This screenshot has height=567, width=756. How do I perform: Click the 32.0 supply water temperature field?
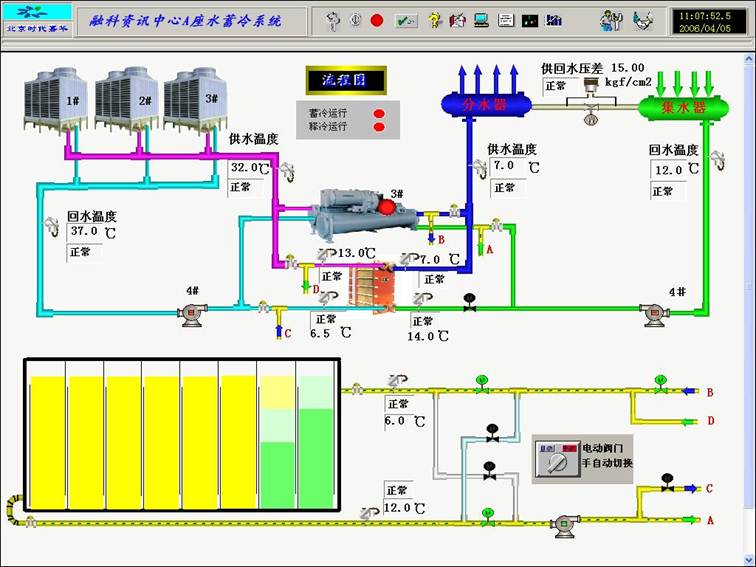(x=248, y=167)
